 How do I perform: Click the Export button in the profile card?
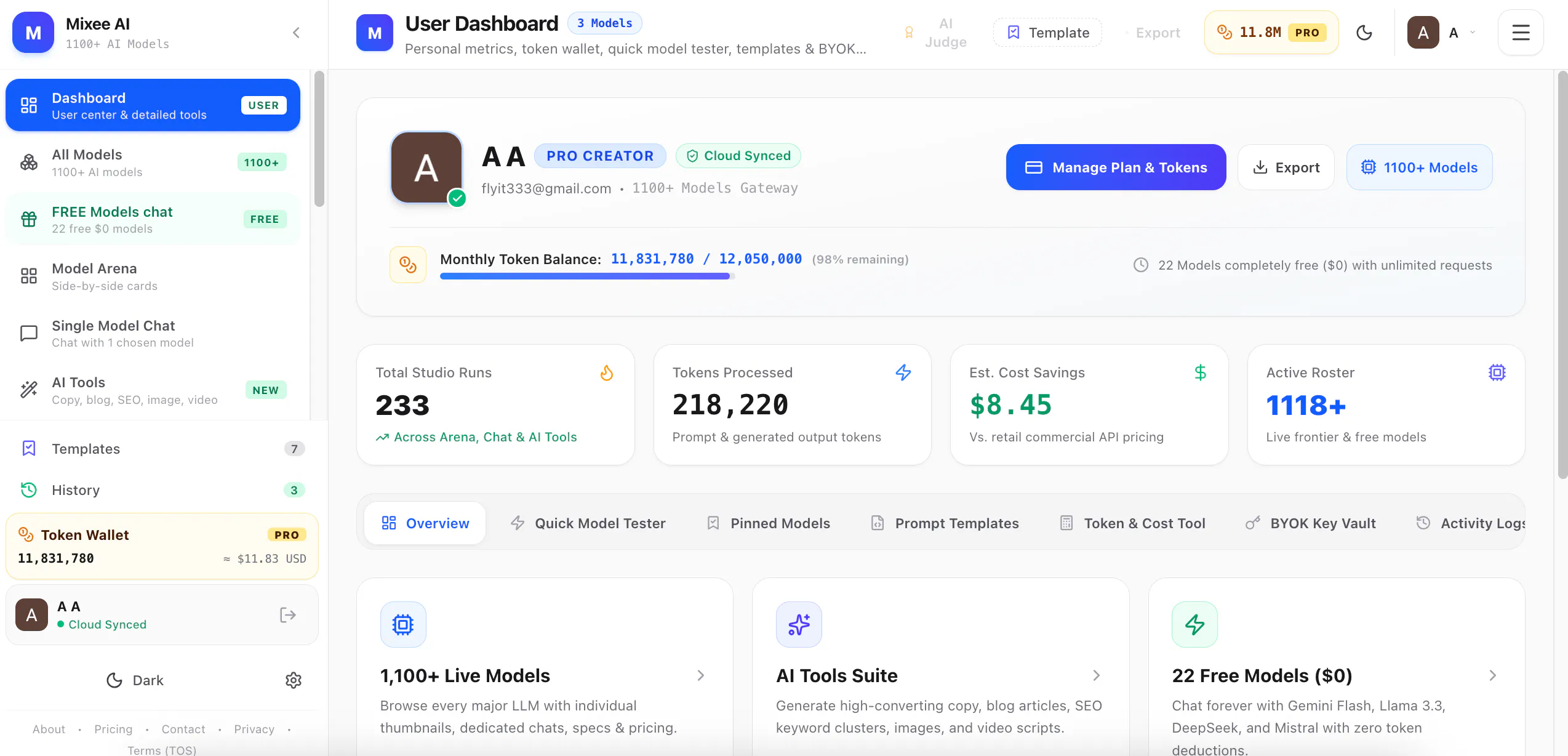pyautogui.click(x=1286, y=167)
